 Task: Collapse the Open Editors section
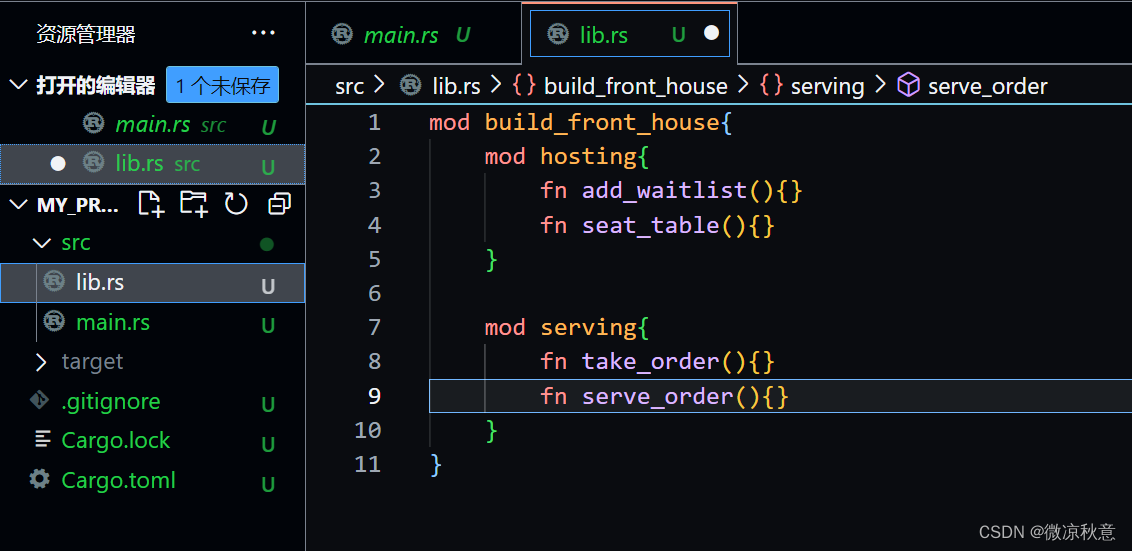pos(17,85)
